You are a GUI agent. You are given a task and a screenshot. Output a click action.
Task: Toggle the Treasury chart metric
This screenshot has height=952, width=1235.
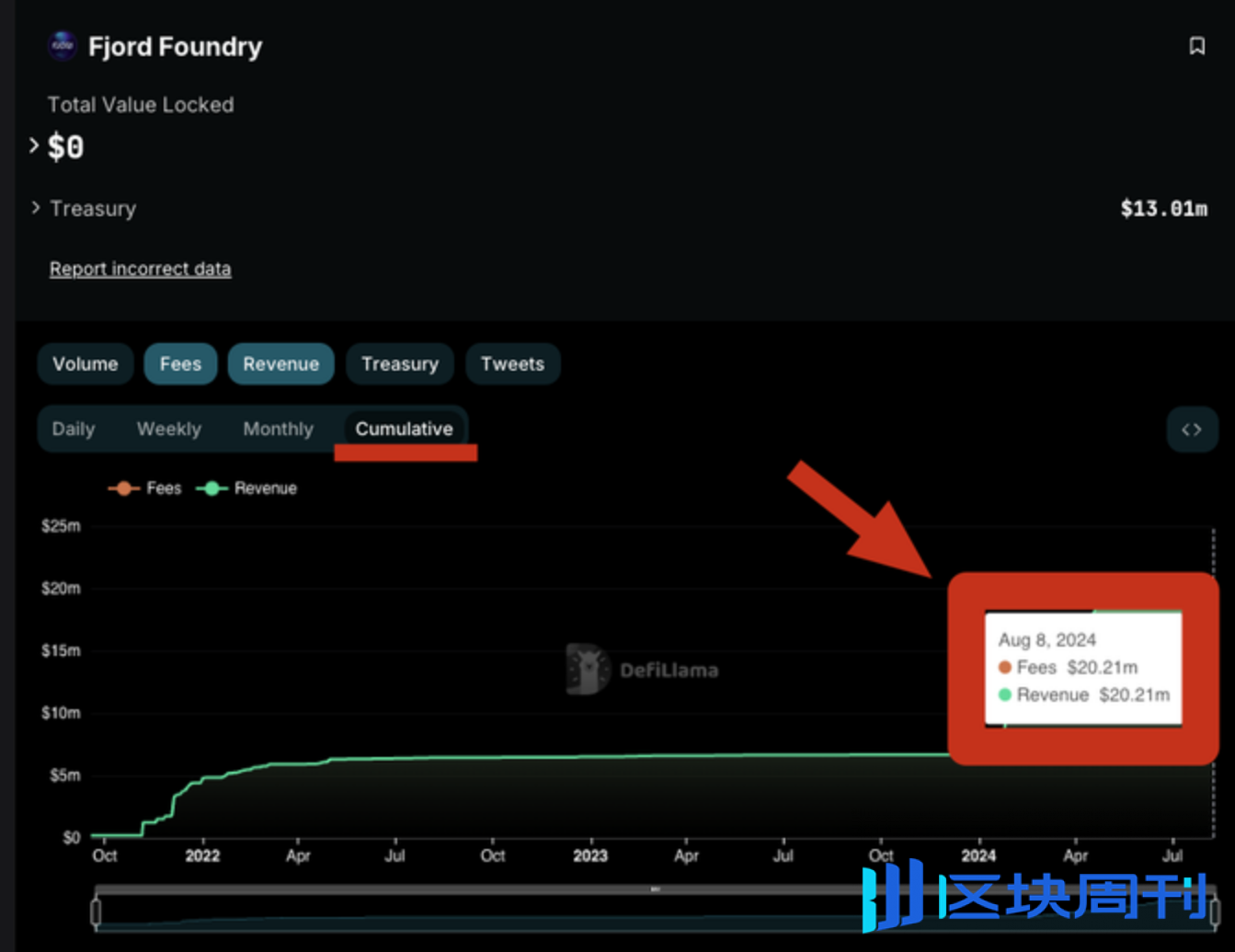pyautogui.click(x=400, y=364)
